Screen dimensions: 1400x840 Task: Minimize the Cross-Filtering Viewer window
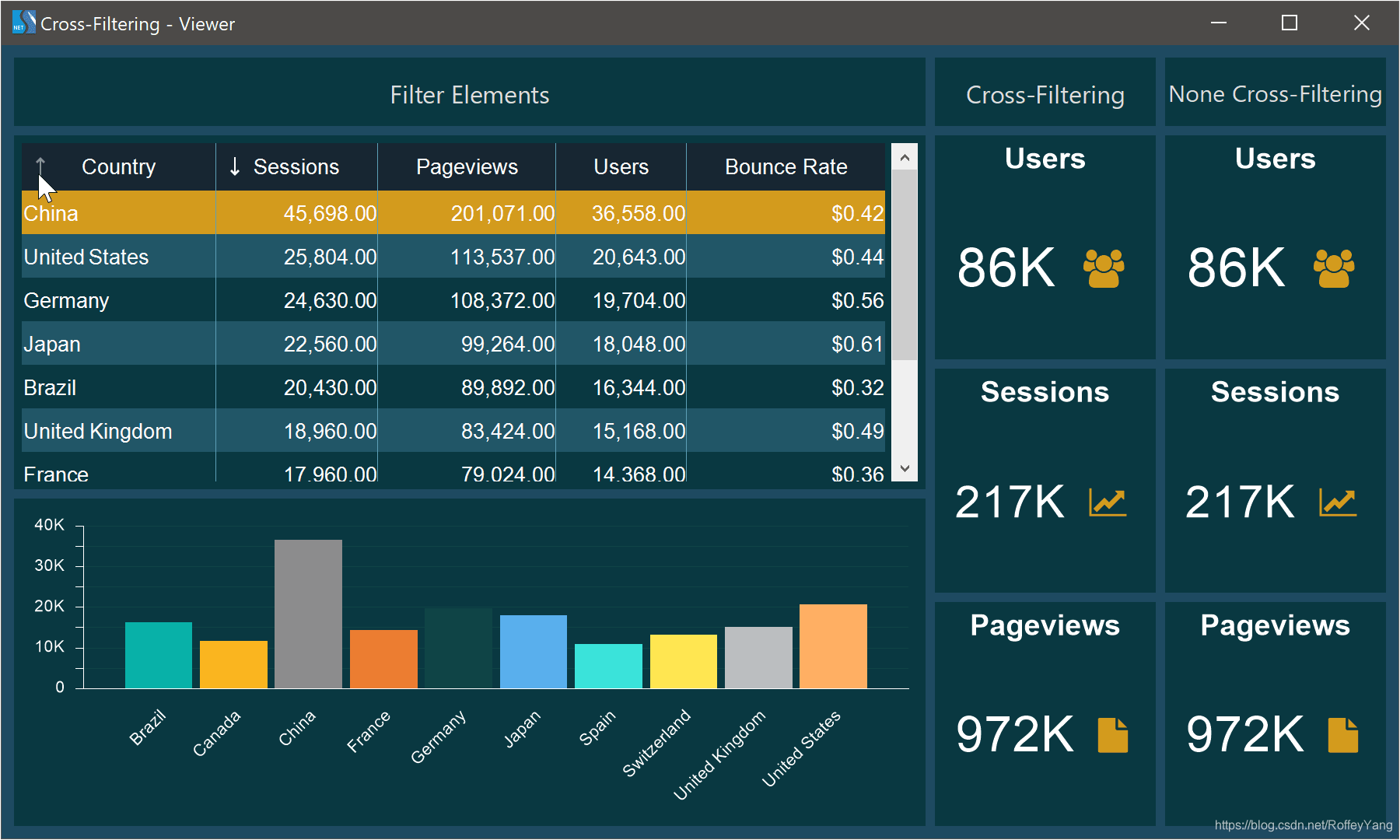(x=1219, y=23)
